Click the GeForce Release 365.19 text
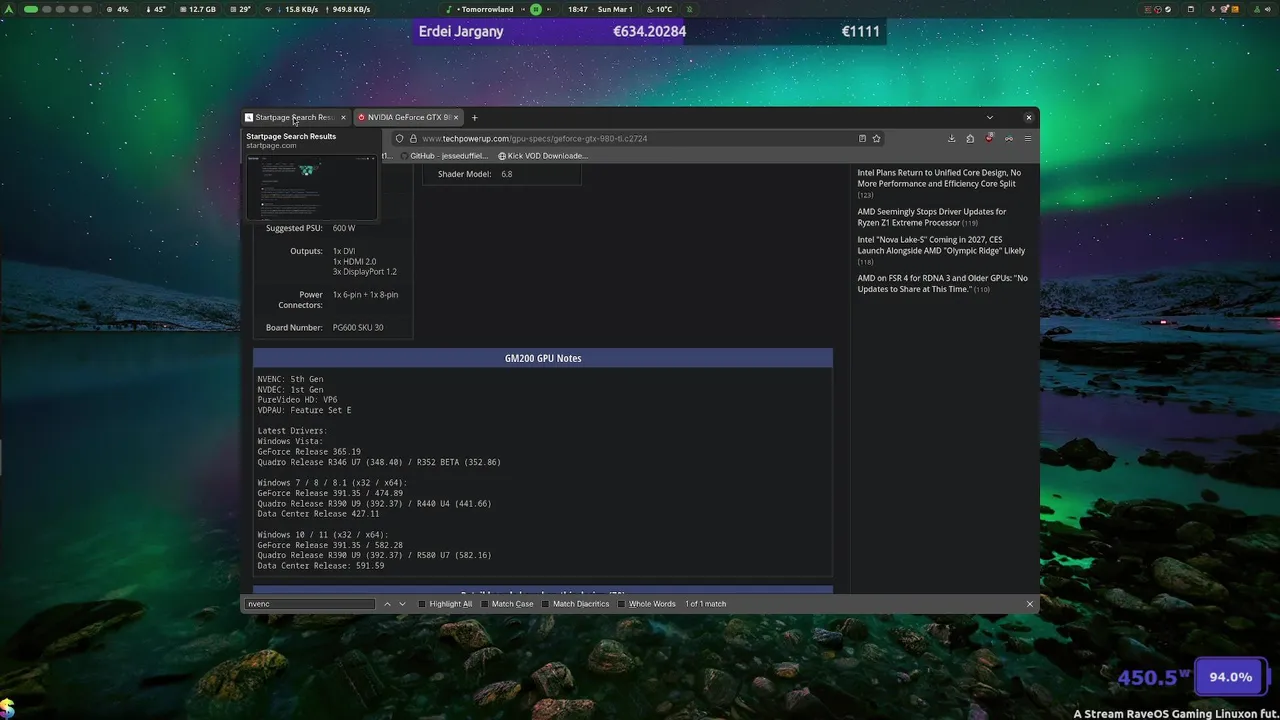The width and height of the screenshot is (1280, 720). tap(309, 452)
